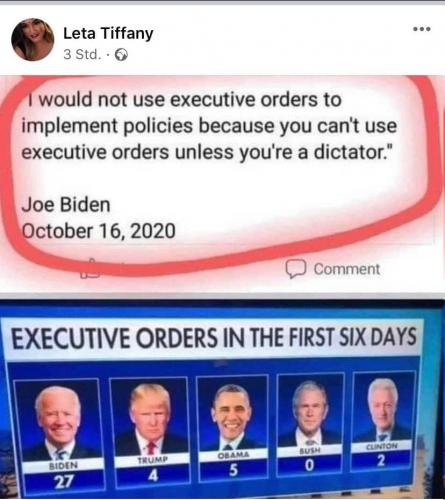Click the Leta Tiffany name link
This screenshot has height=500, width=445.
[x=108, y=33]
